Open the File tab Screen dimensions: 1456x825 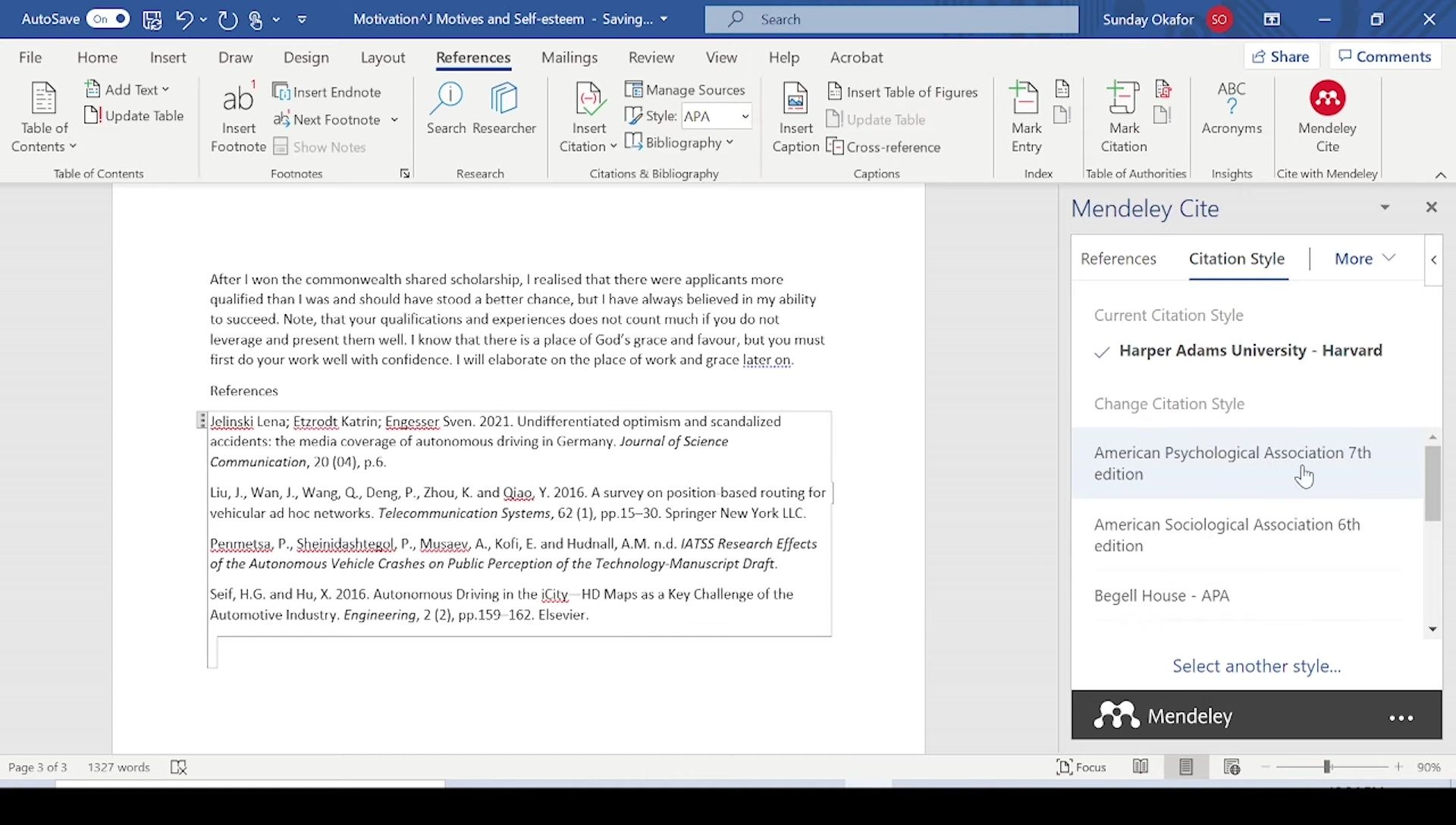[30, 58]
